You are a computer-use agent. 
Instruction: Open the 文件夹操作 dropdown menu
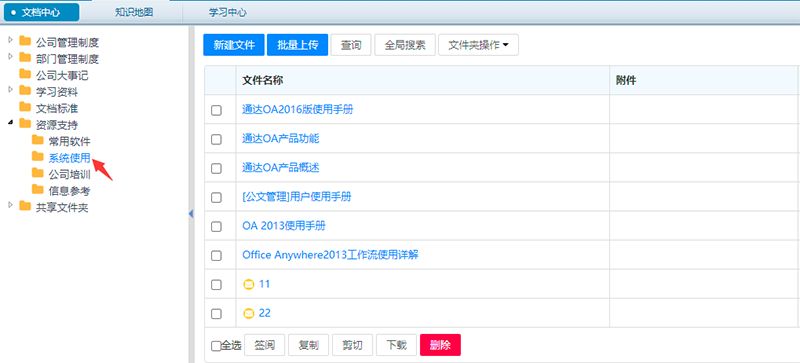pos(479,45)
